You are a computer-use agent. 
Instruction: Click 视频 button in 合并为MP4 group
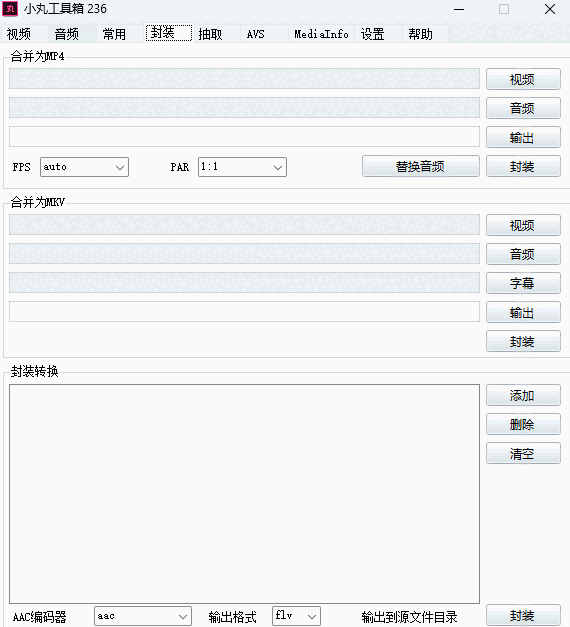[x=523, y=79]
